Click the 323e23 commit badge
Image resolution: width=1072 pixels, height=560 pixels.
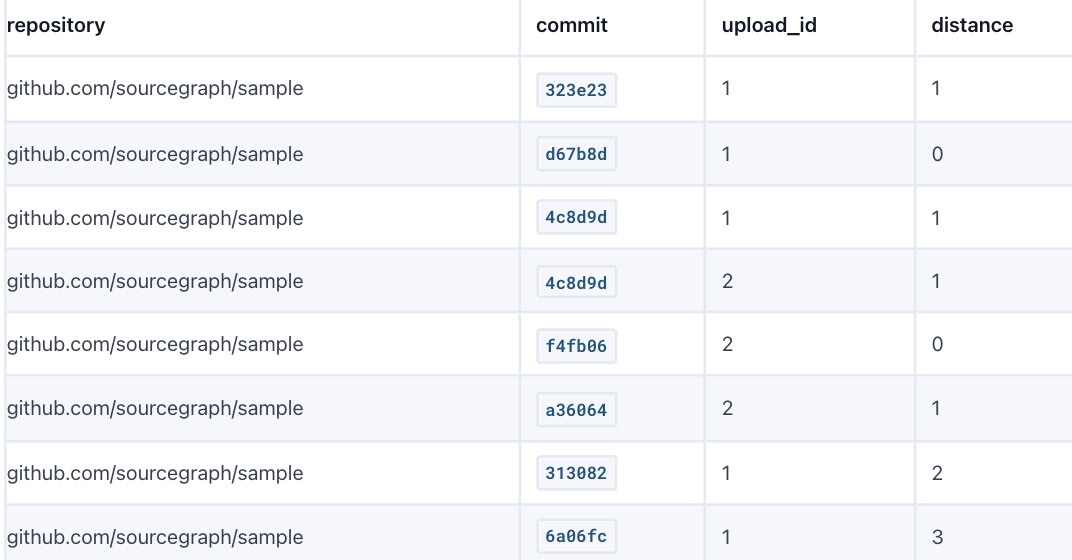(x=576, y=90)
